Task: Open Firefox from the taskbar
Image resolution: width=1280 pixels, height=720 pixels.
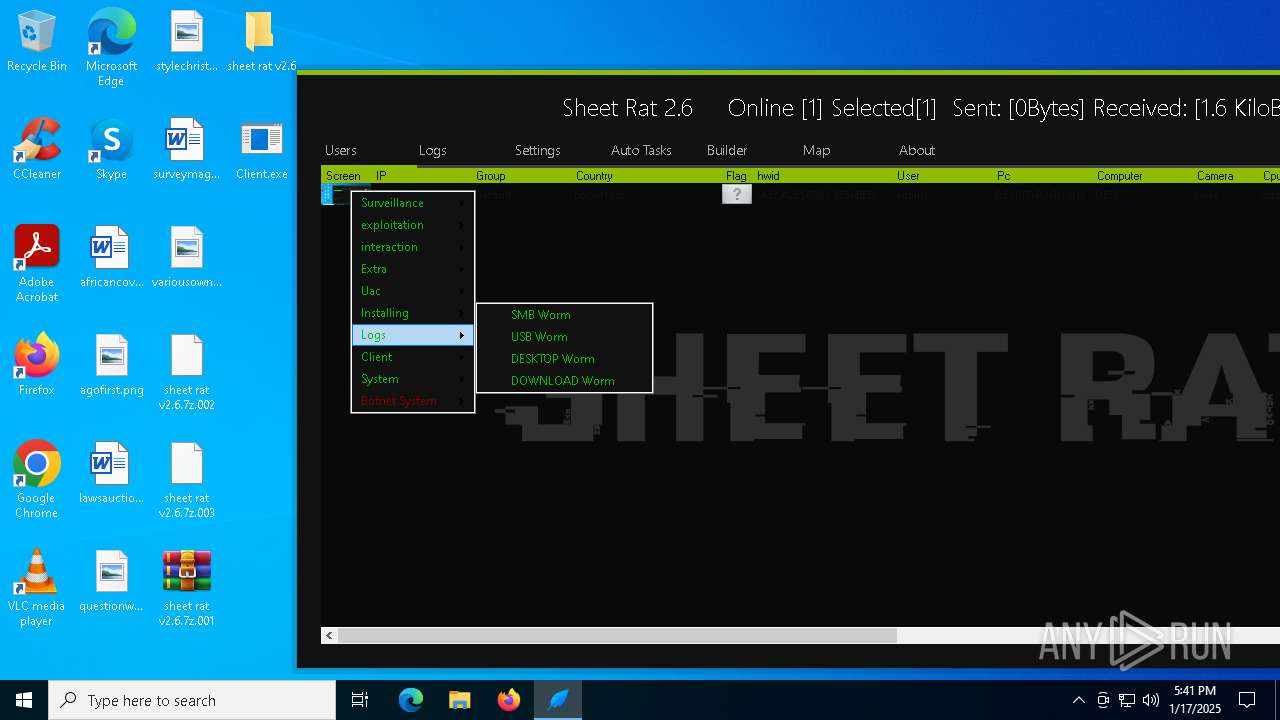Action: [509, 700]
